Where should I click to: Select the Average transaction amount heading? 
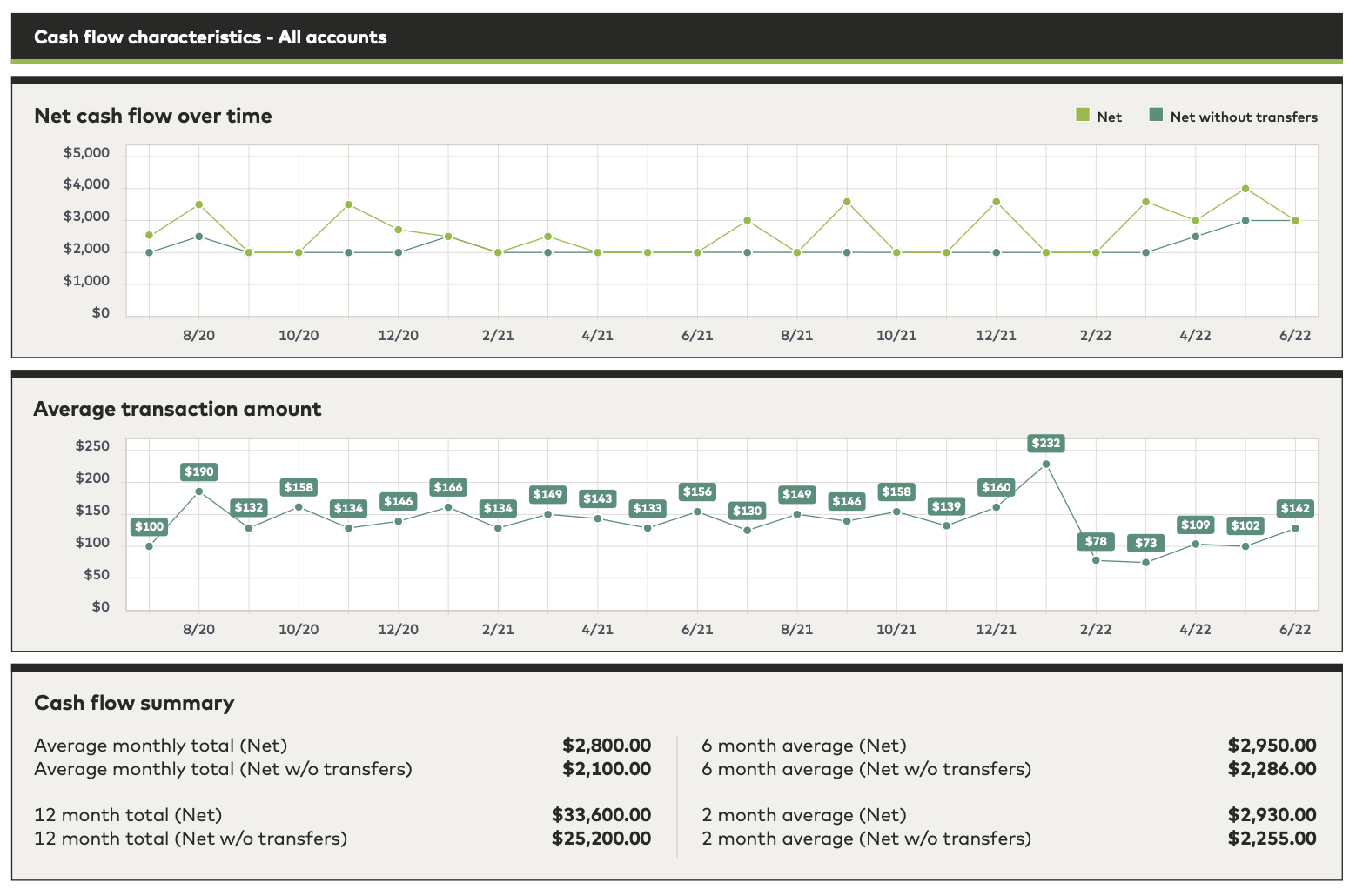178,409
